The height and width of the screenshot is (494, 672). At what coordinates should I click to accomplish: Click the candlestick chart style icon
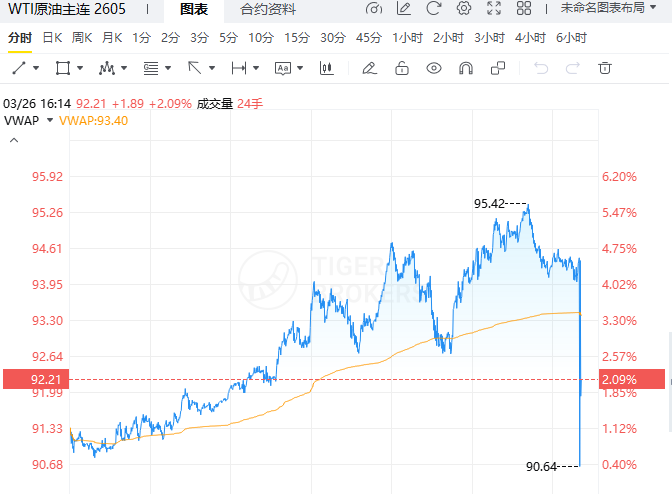point(325,69)
